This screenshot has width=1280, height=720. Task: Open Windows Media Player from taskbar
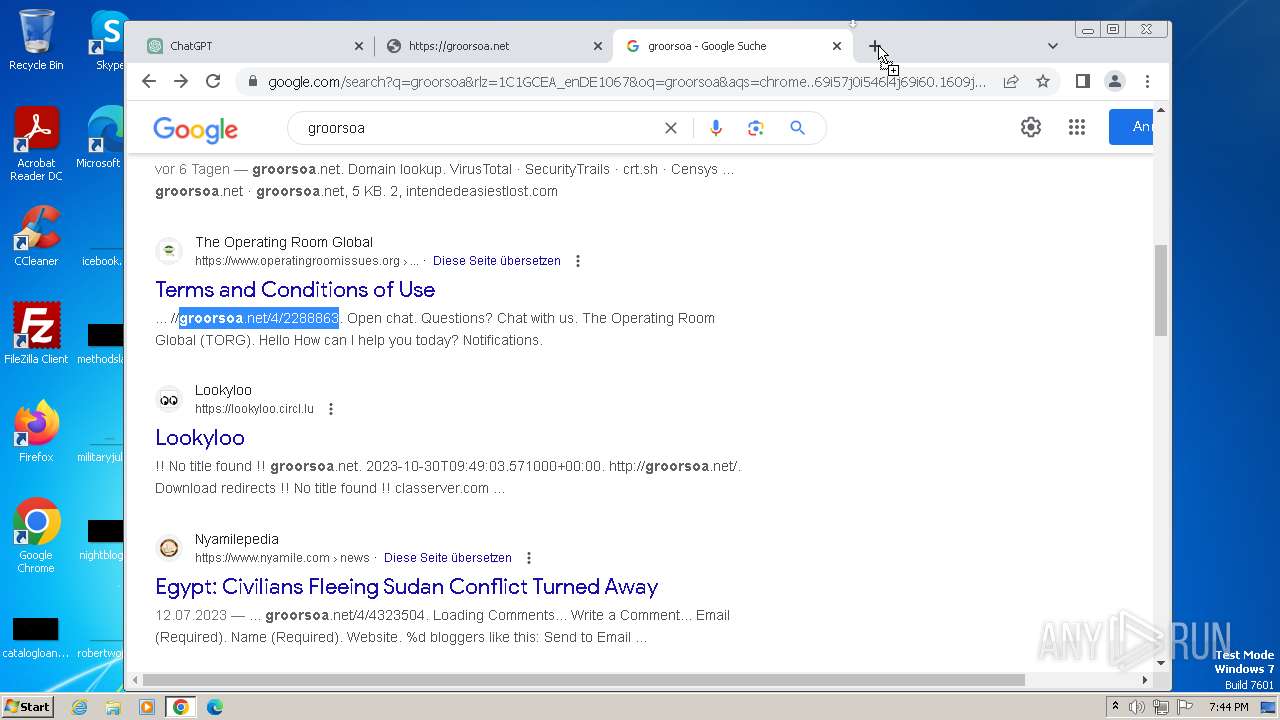pos(147,707)
